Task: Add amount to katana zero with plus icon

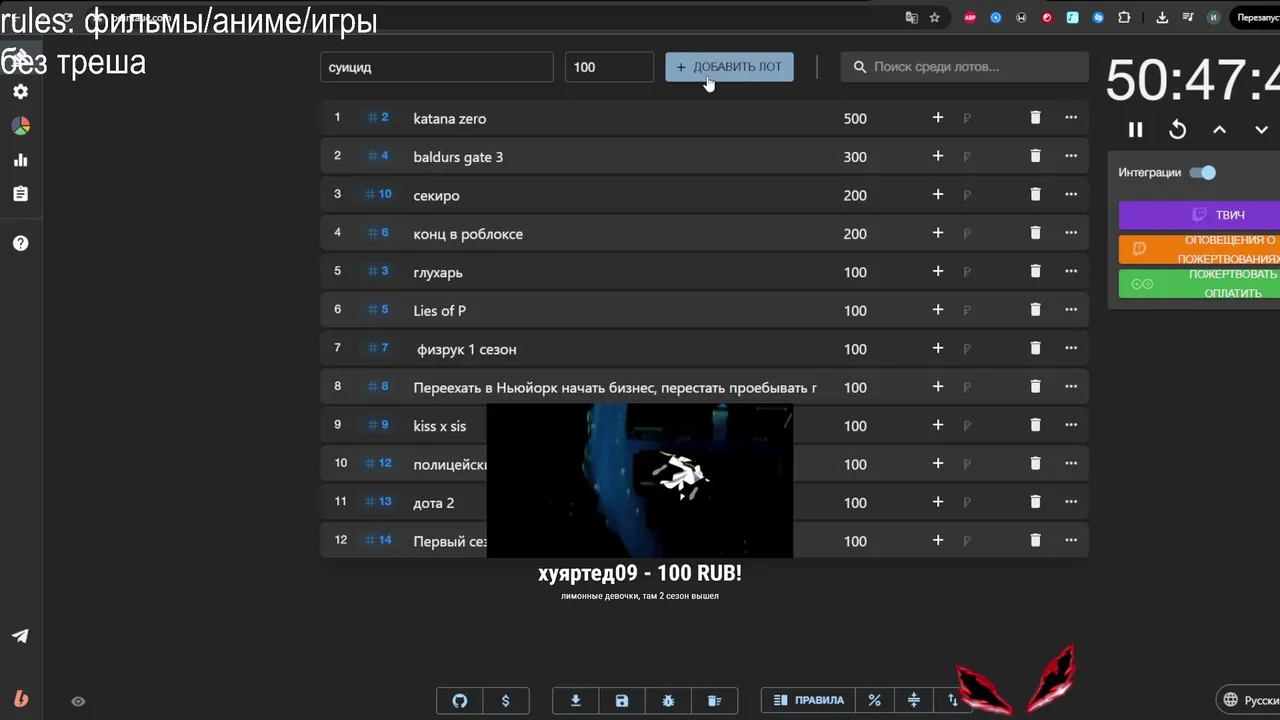Action: [x=938, y=118]
